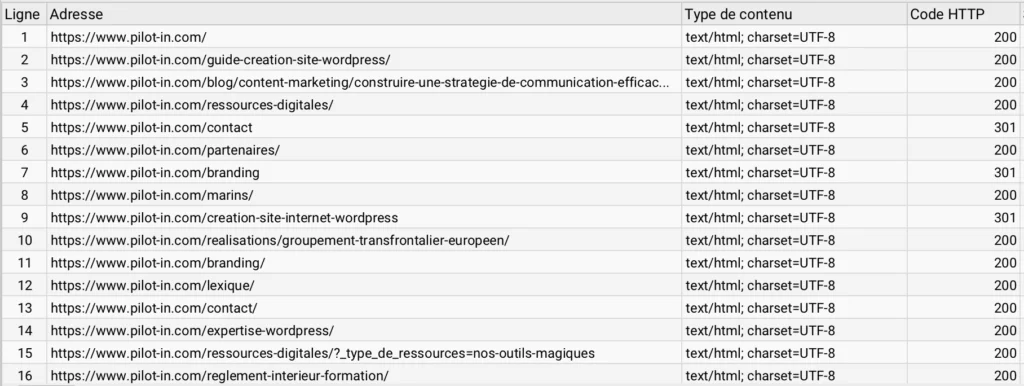Viewport: 1024px width, 386px height.
Task: Click the content type cell in row 13
Action: (x=794, y=308)
